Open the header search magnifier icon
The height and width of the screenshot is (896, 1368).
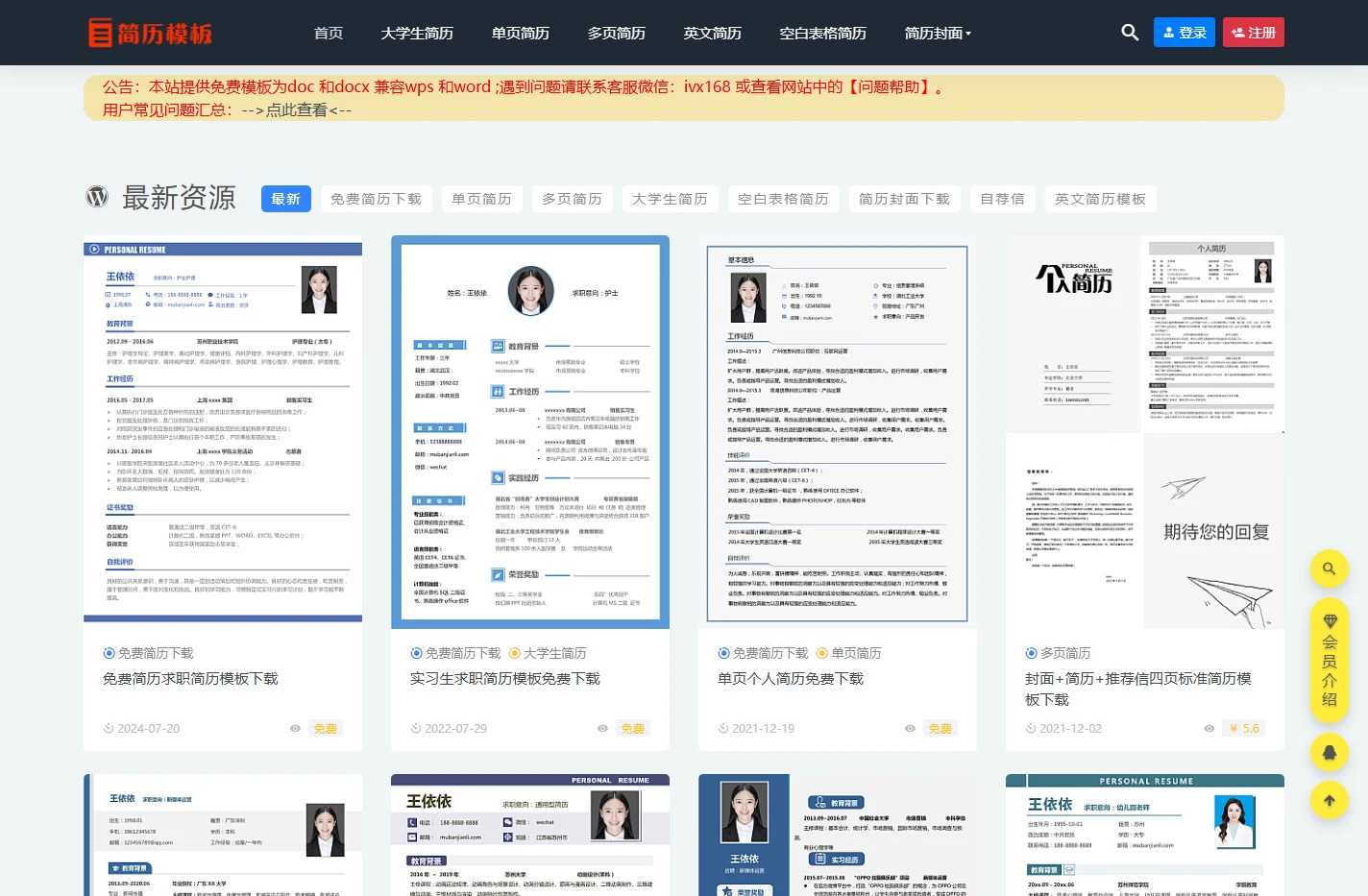click(x=1130, y=33)
